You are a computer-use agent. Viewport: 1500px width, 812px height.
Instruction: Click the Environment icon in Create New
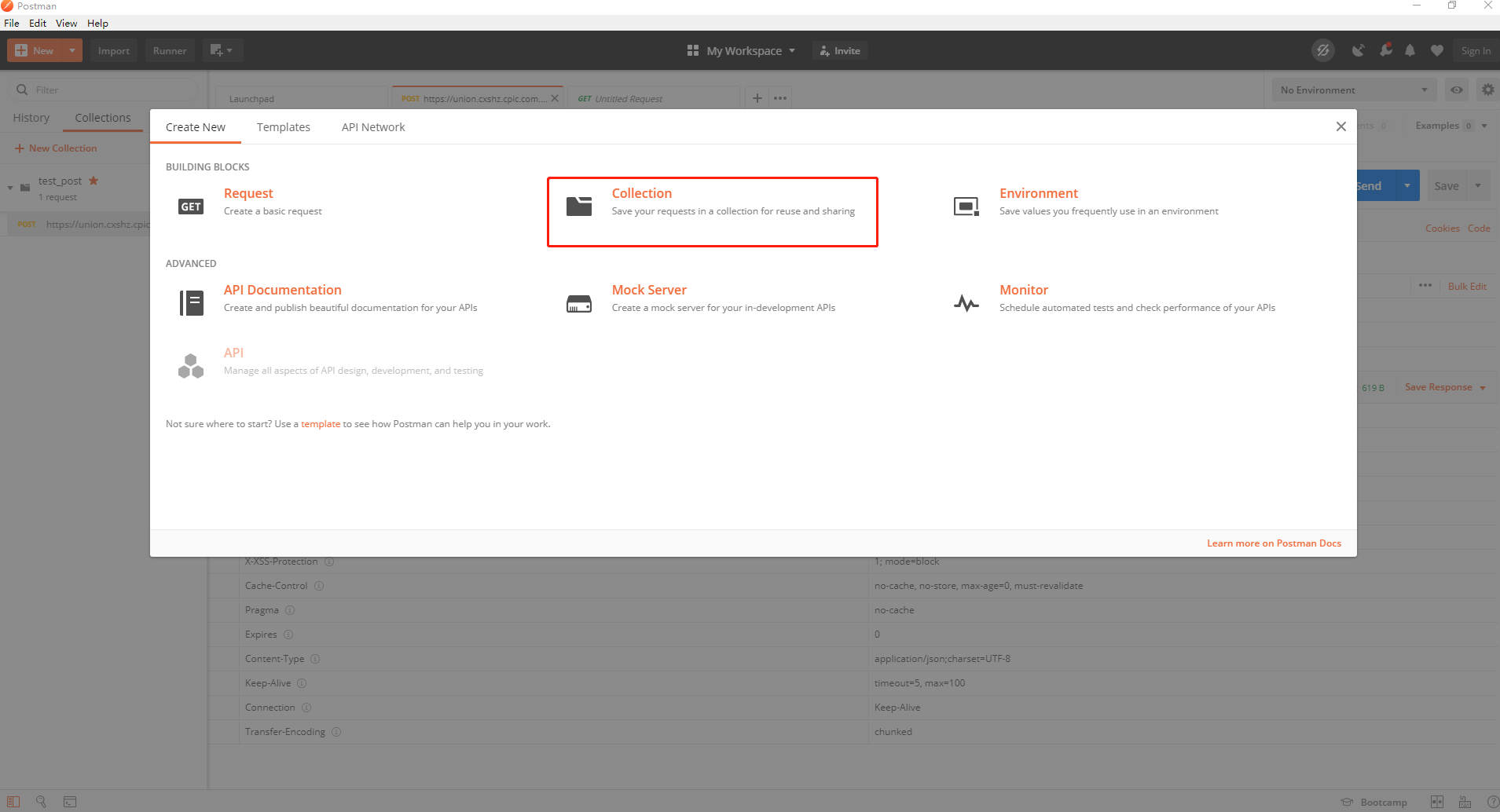966,207
